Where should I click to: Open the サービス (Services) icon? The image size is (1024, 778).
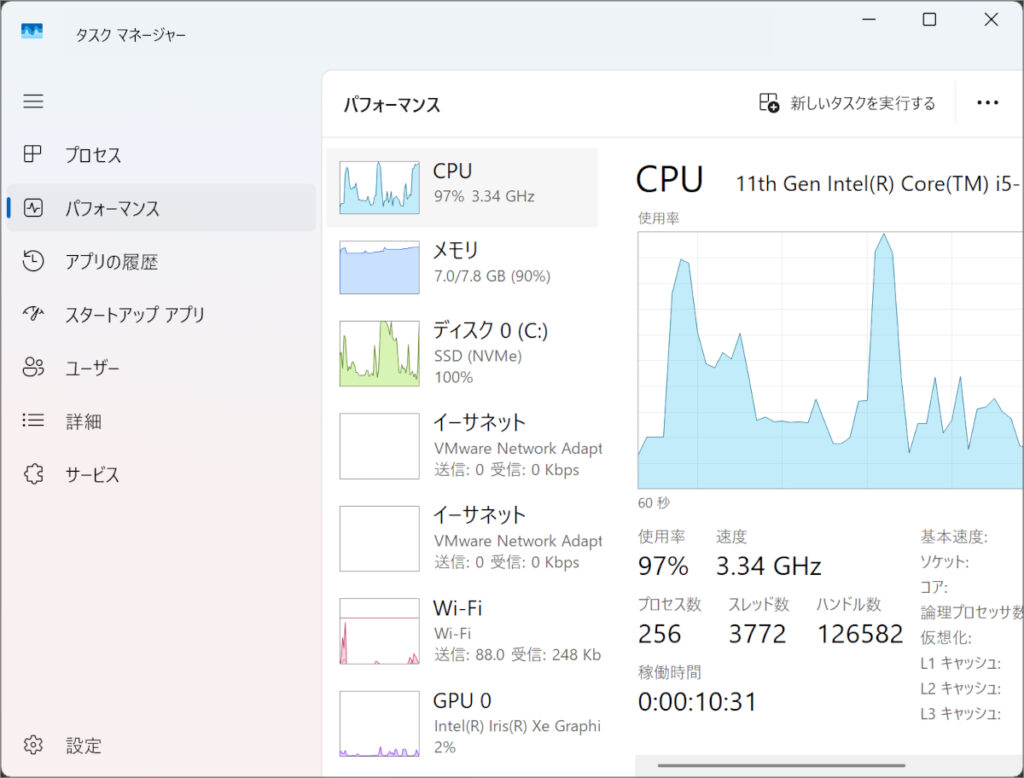pos(35,474)
